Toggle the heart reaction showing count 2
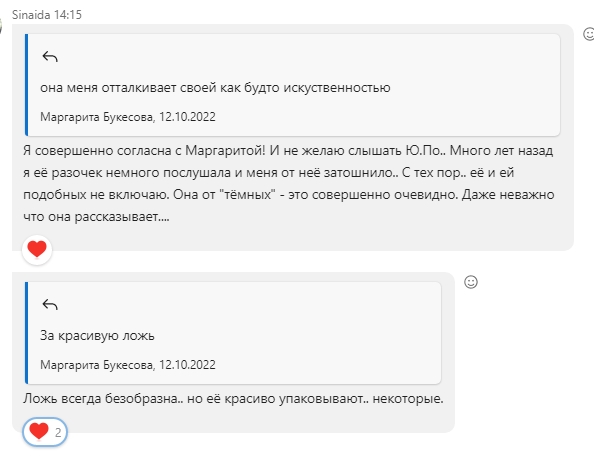 [x=45, y=432]
